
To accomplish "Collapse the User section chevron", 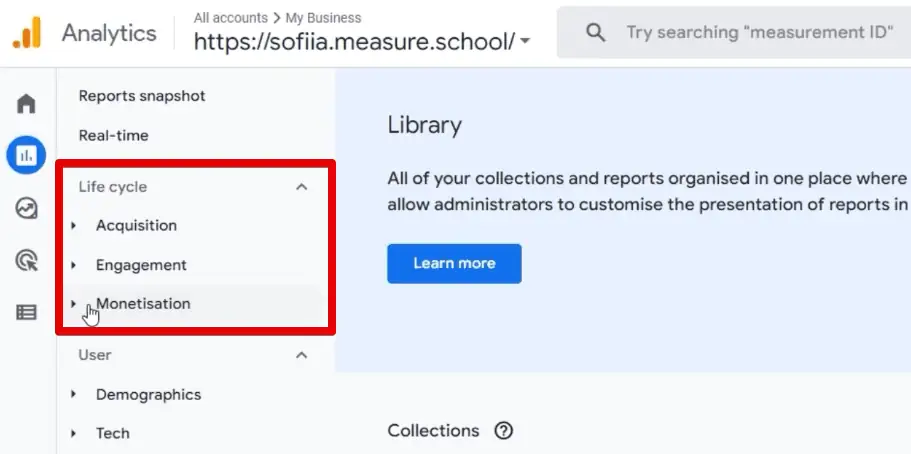I will 301,355.
